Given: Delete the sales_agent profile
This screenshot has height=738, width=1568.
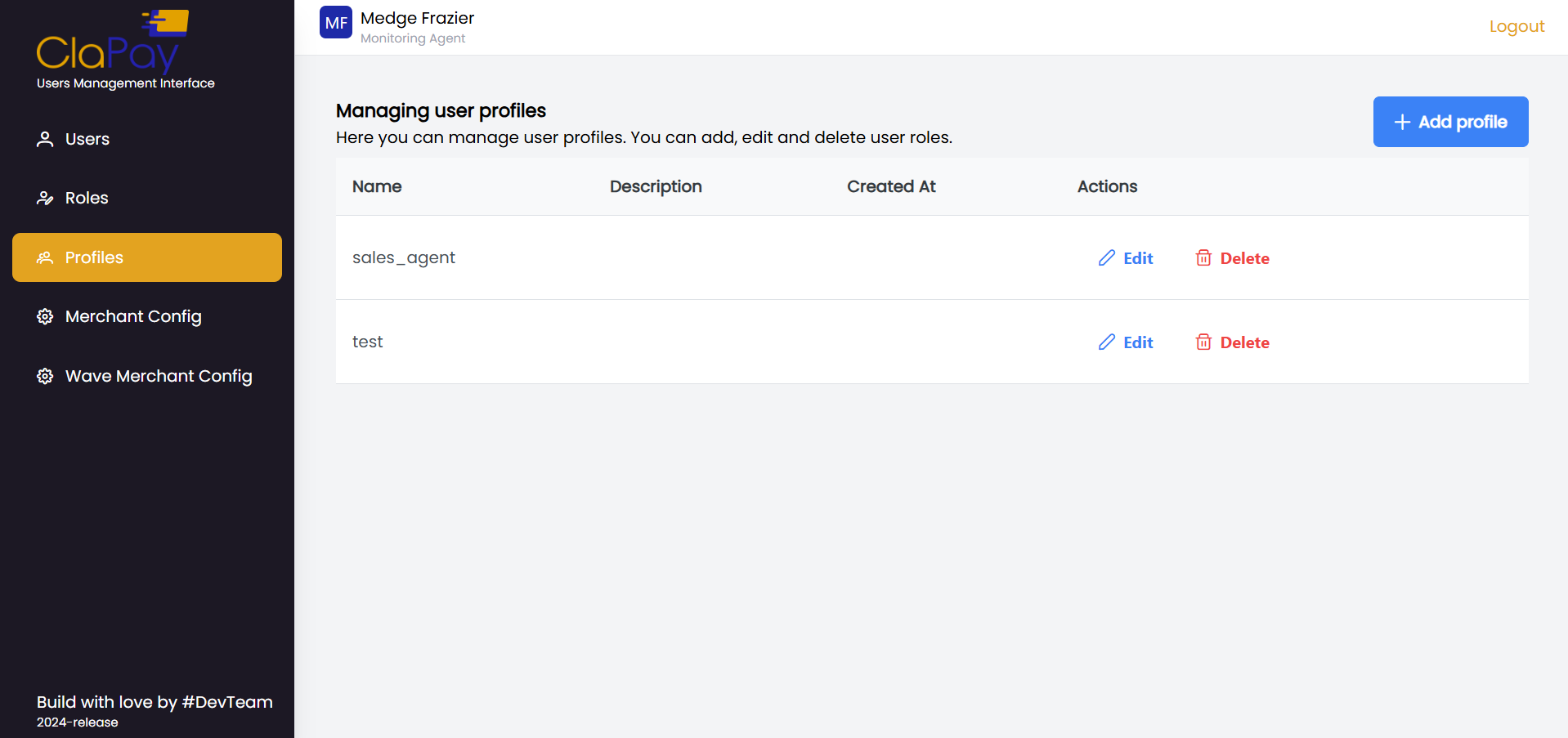Looking at the screenshot, I should click(x=1243, y=258).
